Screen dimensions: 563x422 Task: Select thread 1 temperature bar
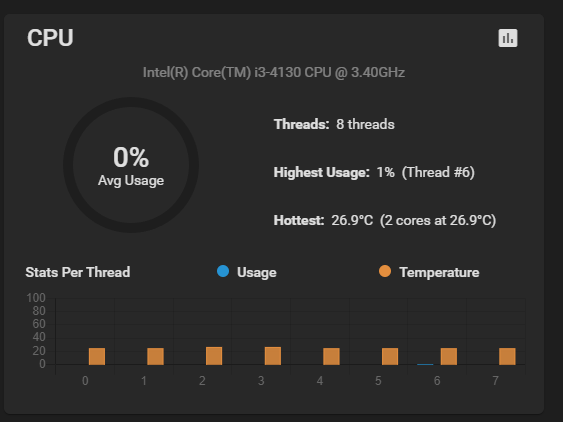pos(155,356)
